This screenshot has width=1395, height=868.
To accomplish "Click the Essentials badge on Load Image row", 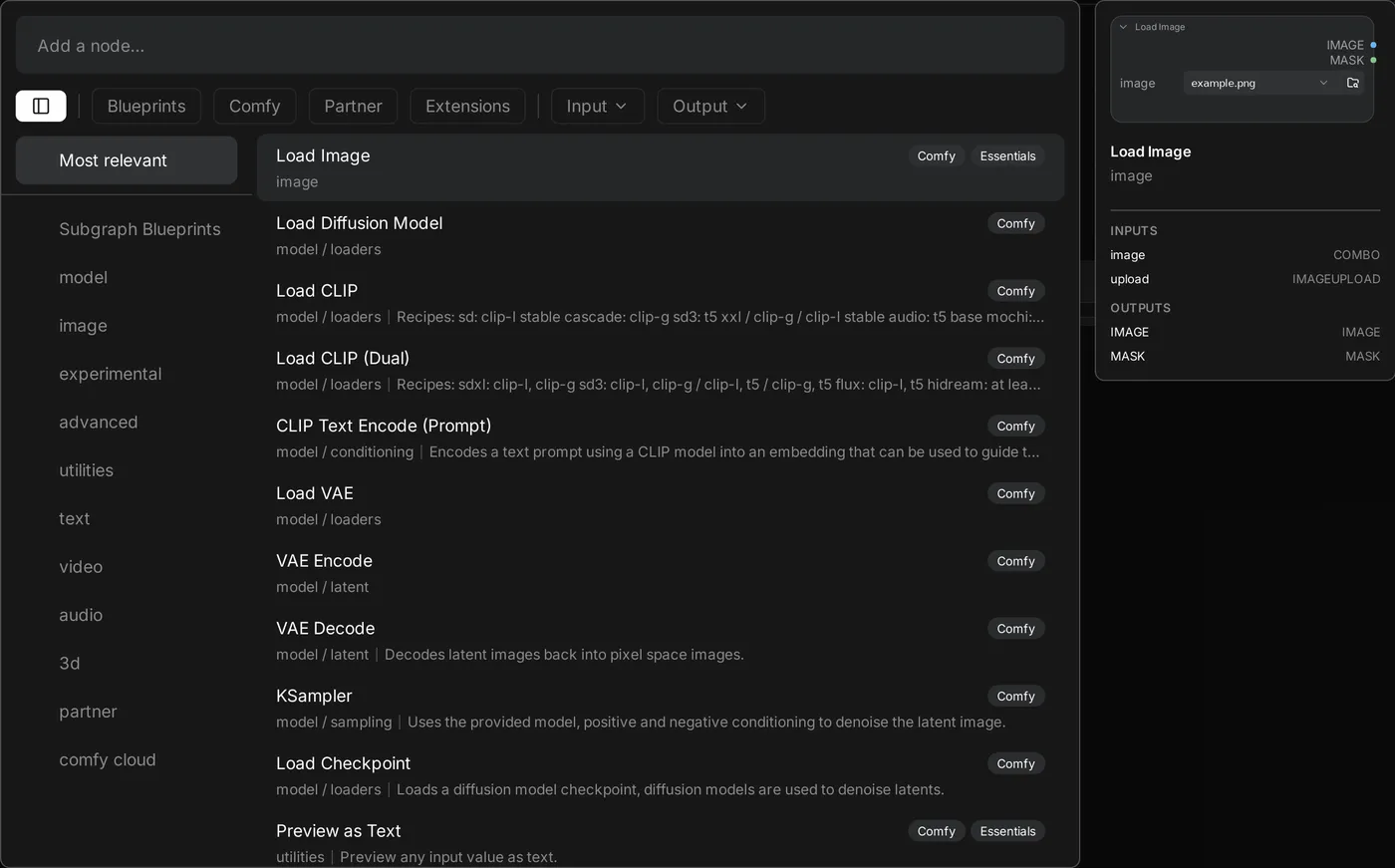I will (1007, 156).
